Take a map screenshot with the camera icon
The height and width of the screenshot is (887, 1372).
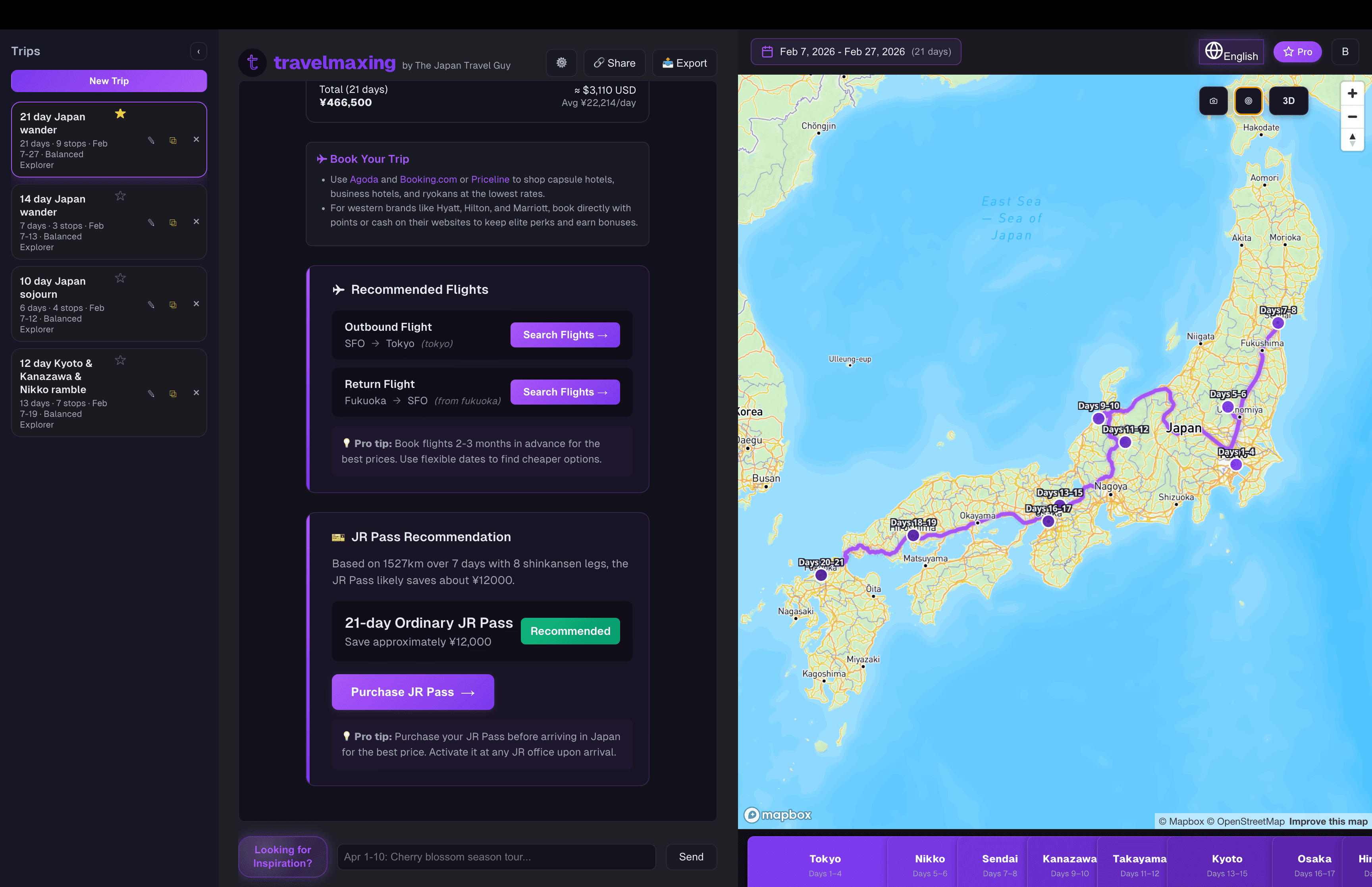[x=1213, y=100]
